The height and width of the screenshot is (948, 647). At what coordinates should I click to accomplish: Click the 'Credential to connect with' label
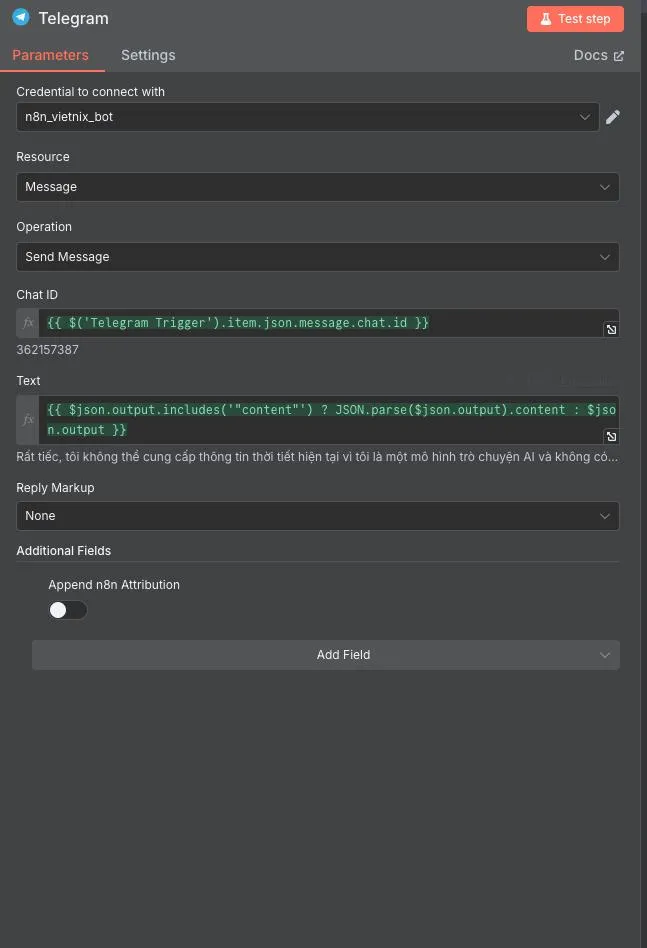(x=90, y=91)
